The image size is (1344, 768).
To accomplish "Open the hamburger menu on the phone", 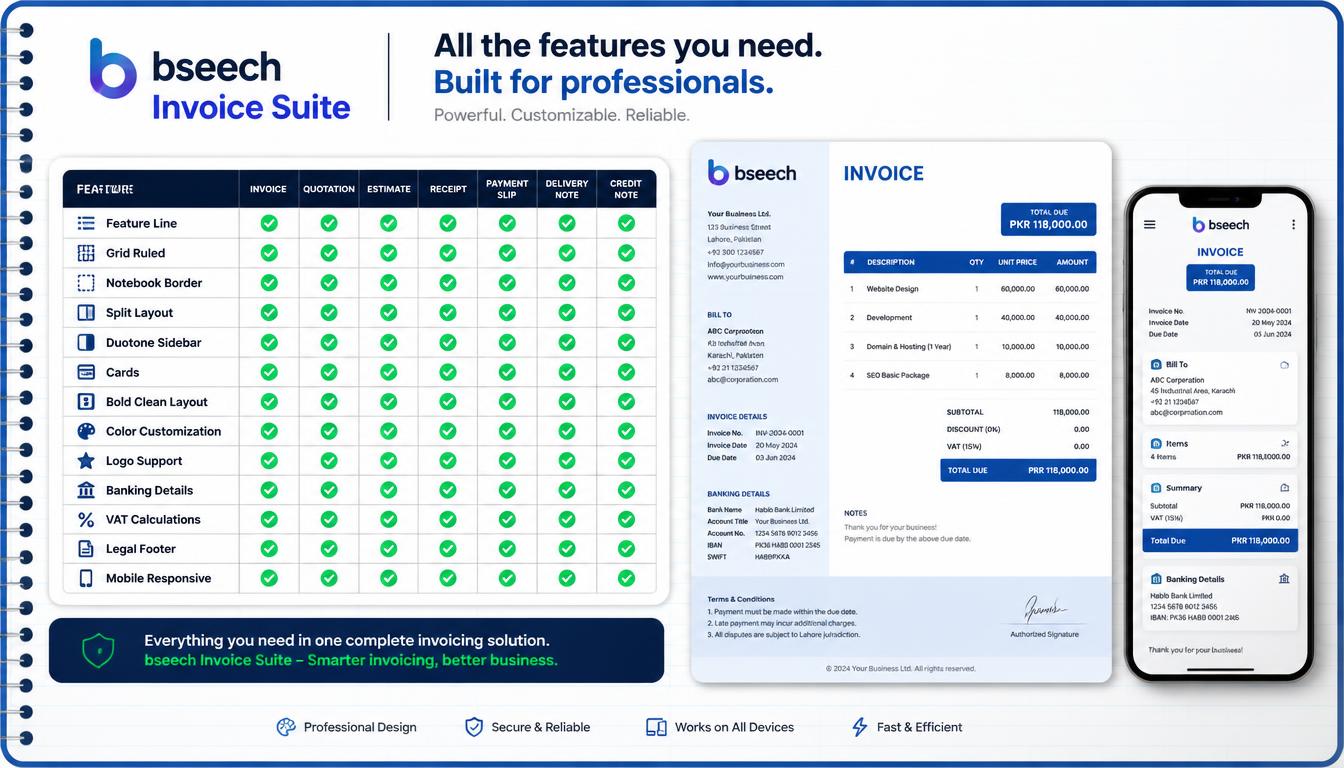I will pyautogui.click(x=1150, y=225).
